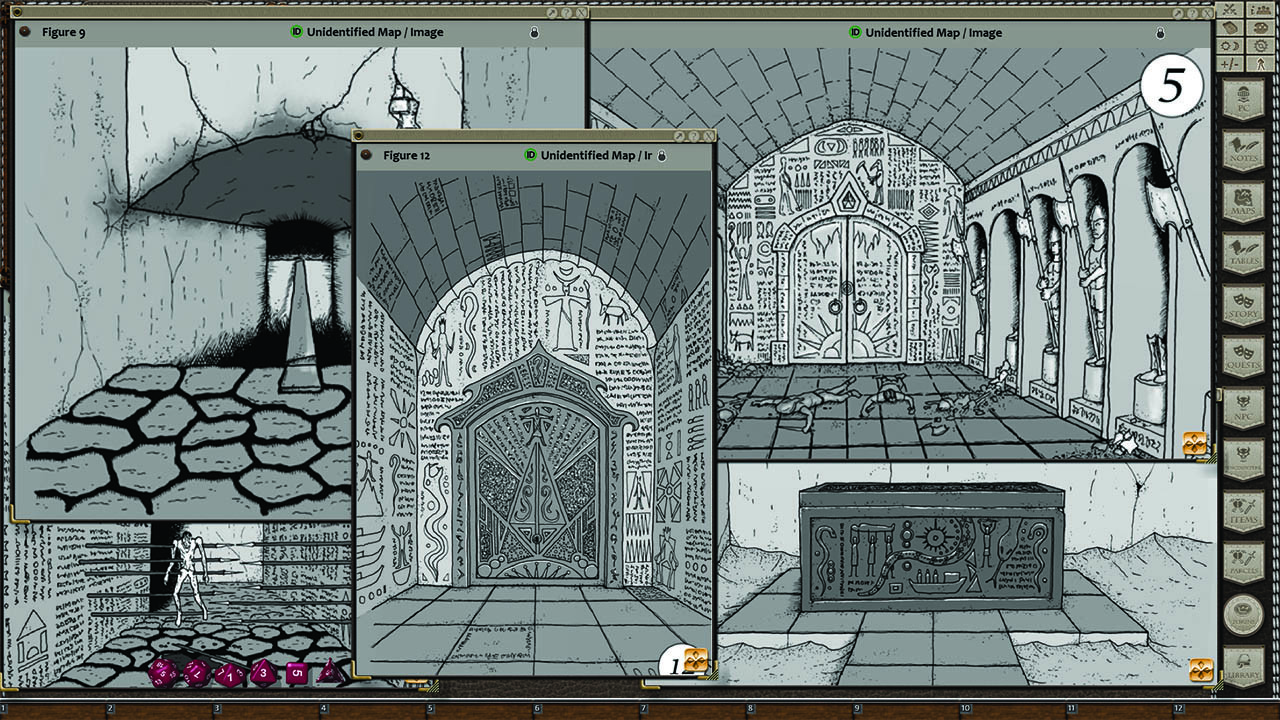Click the sun and moon lighting icon

click(x=1230, y=45)
